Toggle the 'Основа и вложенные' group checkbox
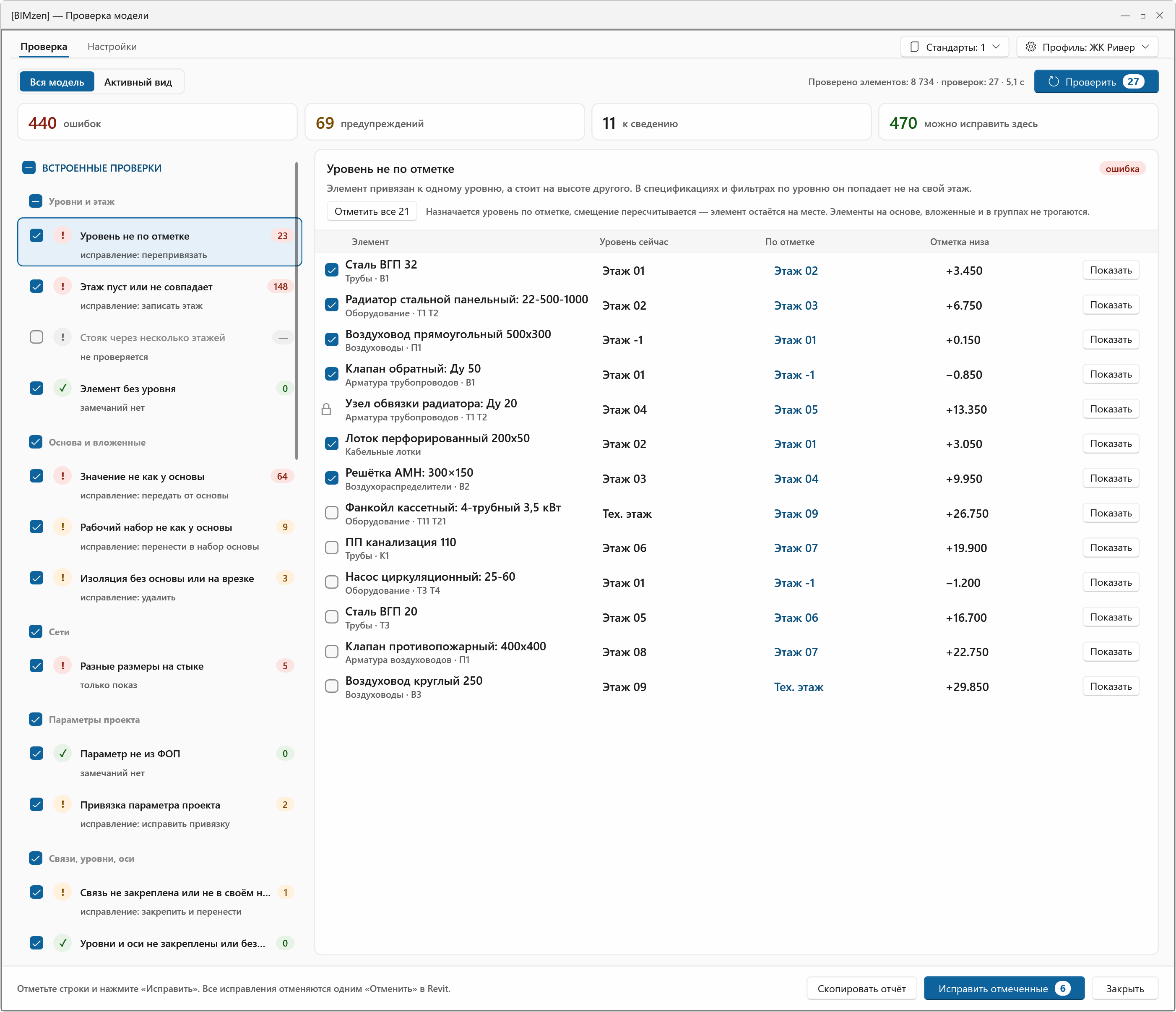1176x1012 pixels. pyautogui.click(x=36, y=442)
